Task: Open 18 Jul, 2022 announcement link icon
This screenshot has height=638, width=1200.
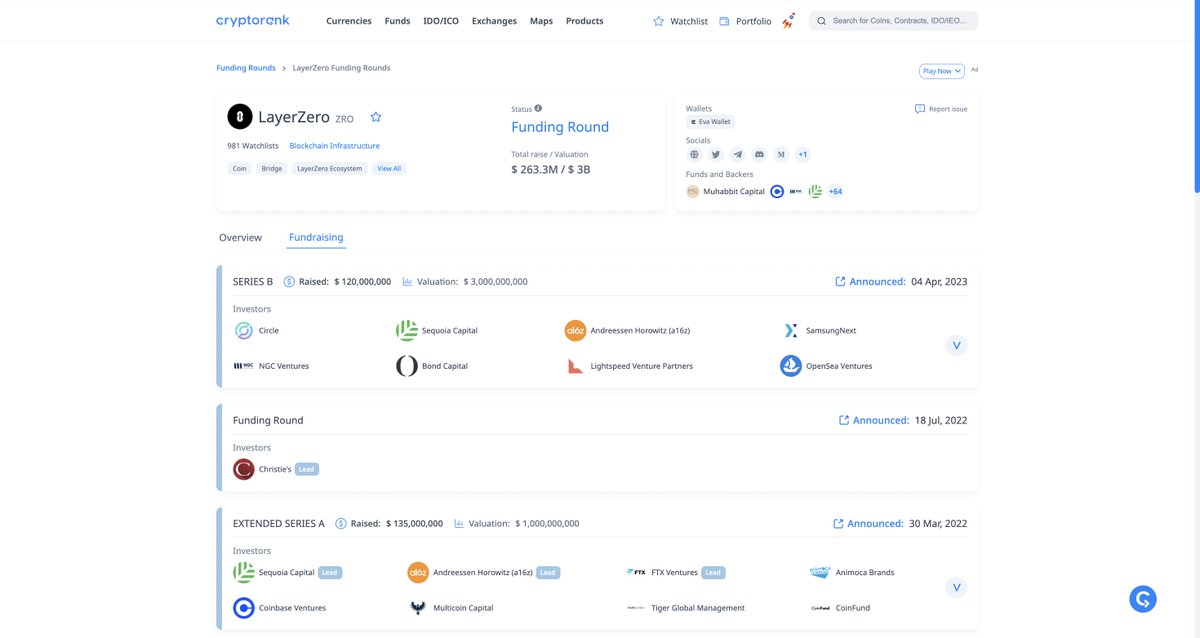Action: click(844, 420)
